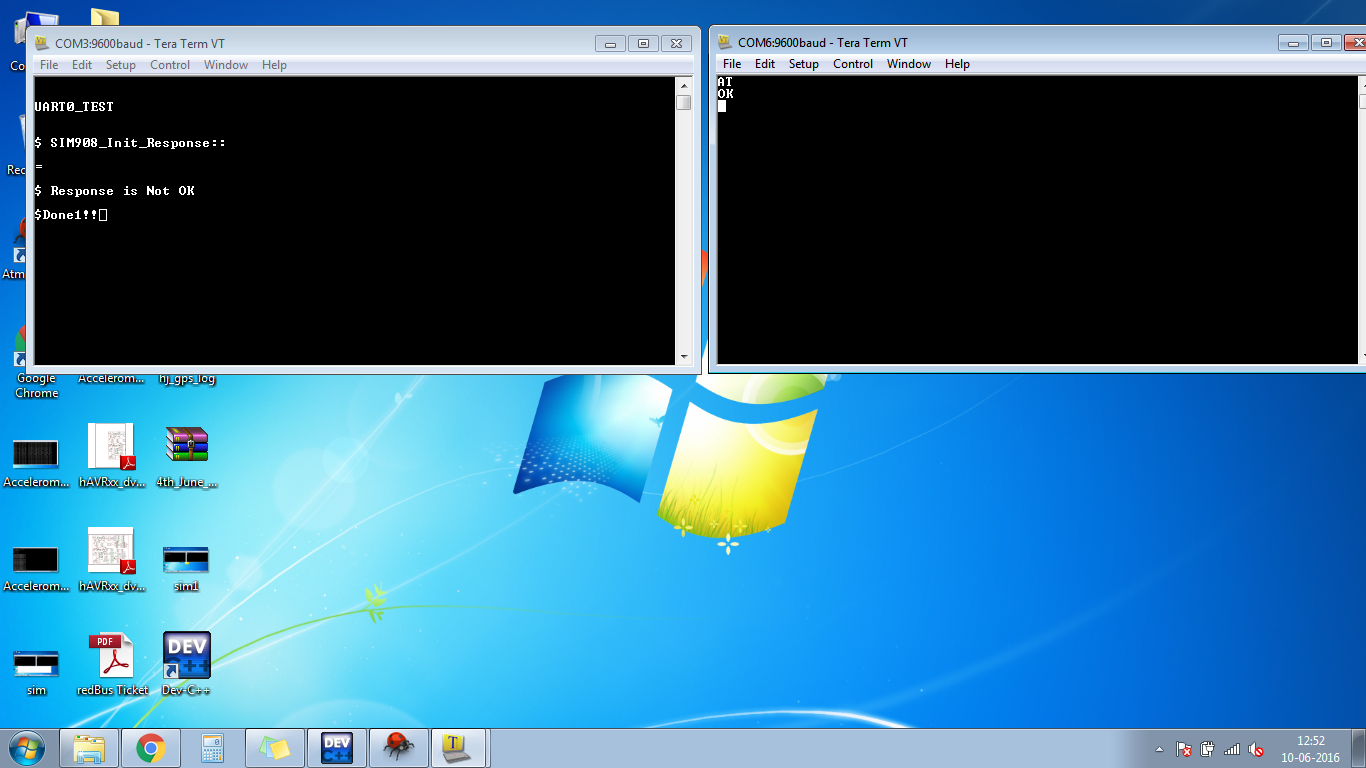Screen dimensions: 1366x768
Task: Open Setup menu in COM3 Tera Term window
Action: (x=121, y=65)
